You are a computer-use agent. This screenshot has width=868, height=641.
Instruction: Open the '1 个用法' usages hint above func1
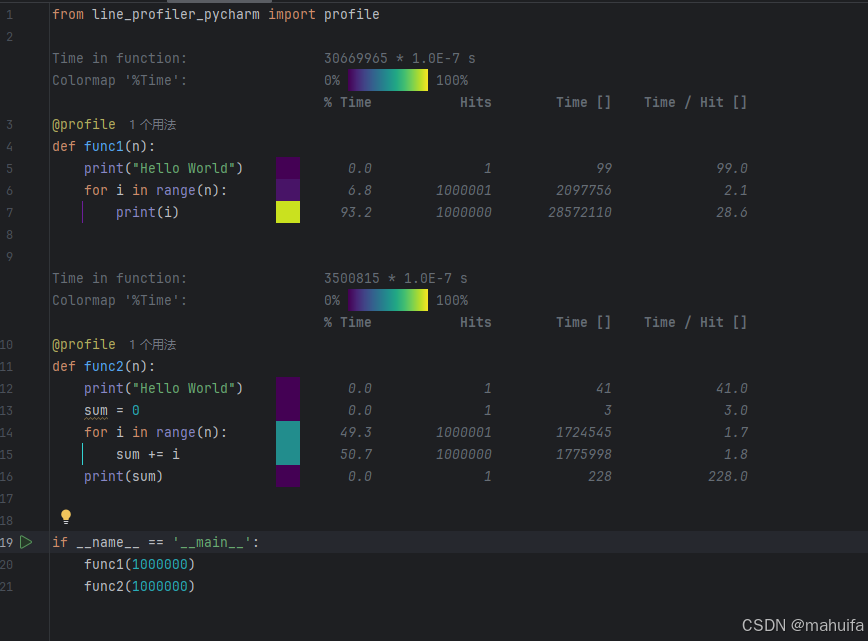point(153,125)
